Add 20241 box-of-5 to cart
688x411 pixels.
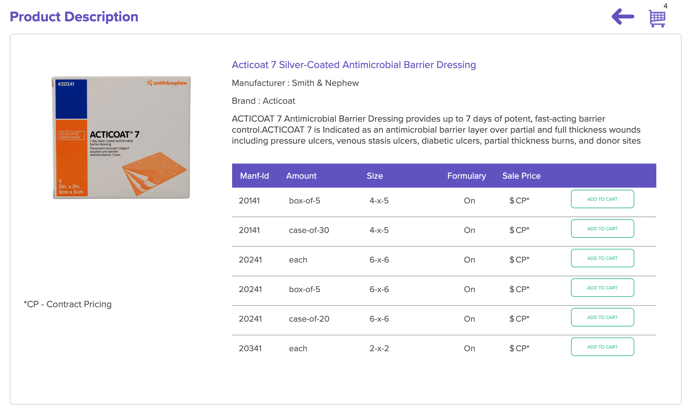602,288
